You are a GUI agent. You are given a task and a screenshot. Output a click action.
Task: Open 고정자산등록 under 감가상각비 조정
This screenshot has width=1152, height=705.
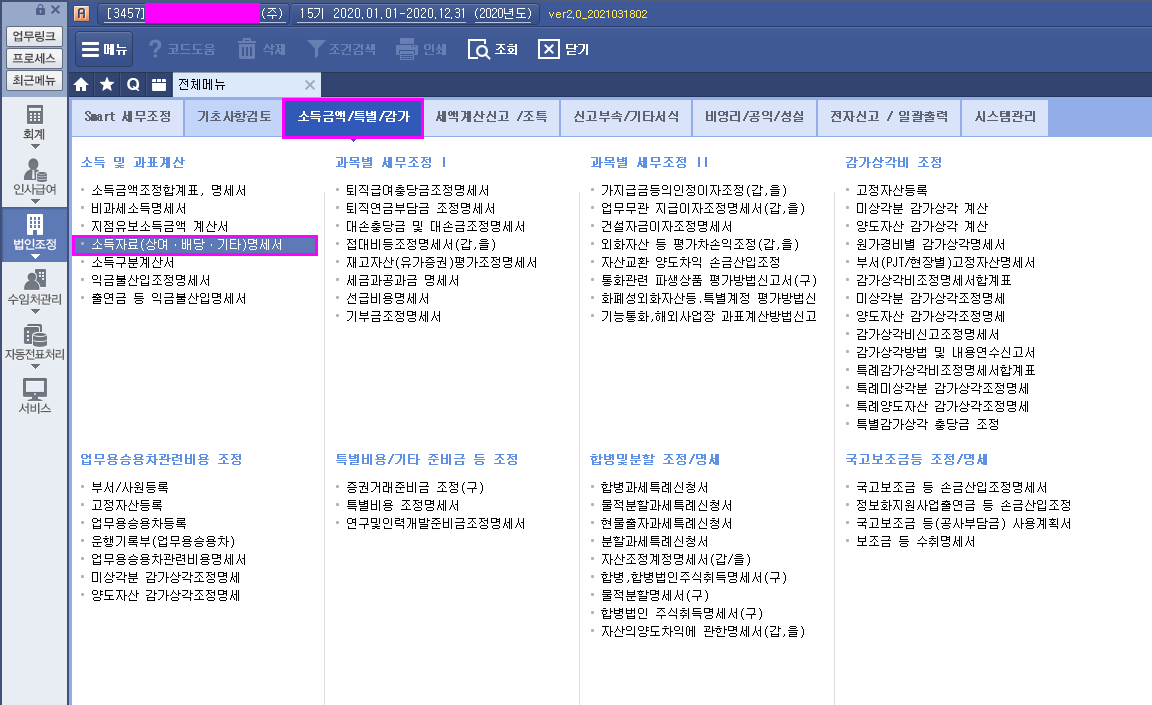pos(892,189)
